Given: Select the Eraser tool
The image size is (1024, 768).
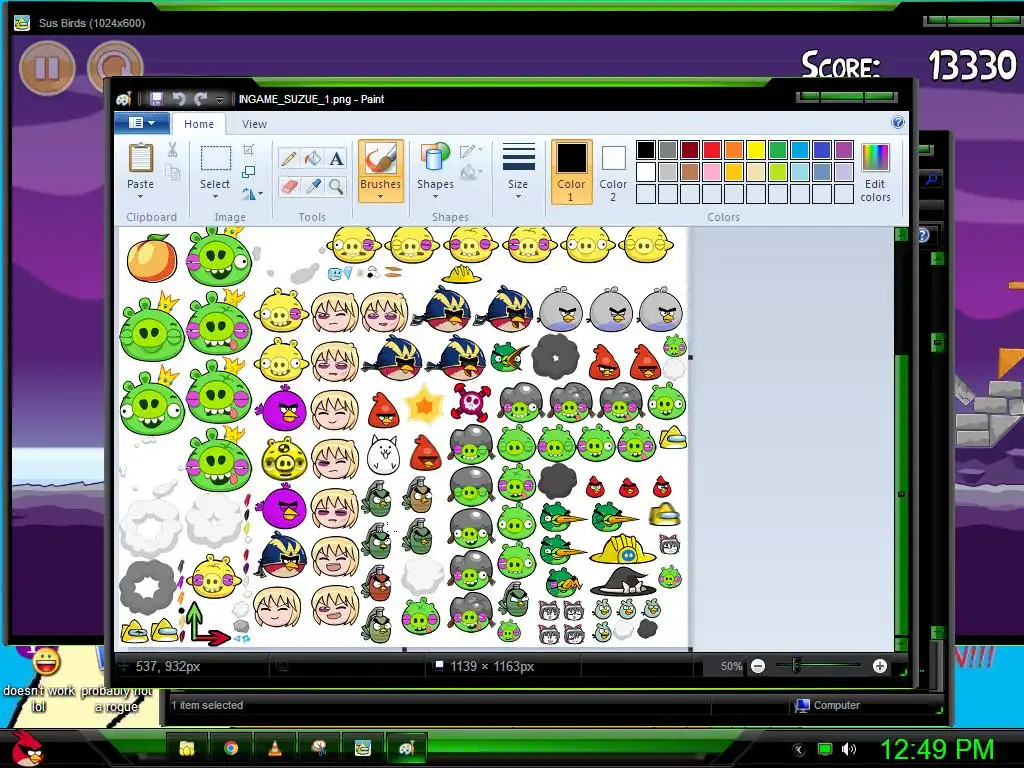Looking at the screenshot, I should [x=289, y=187].
